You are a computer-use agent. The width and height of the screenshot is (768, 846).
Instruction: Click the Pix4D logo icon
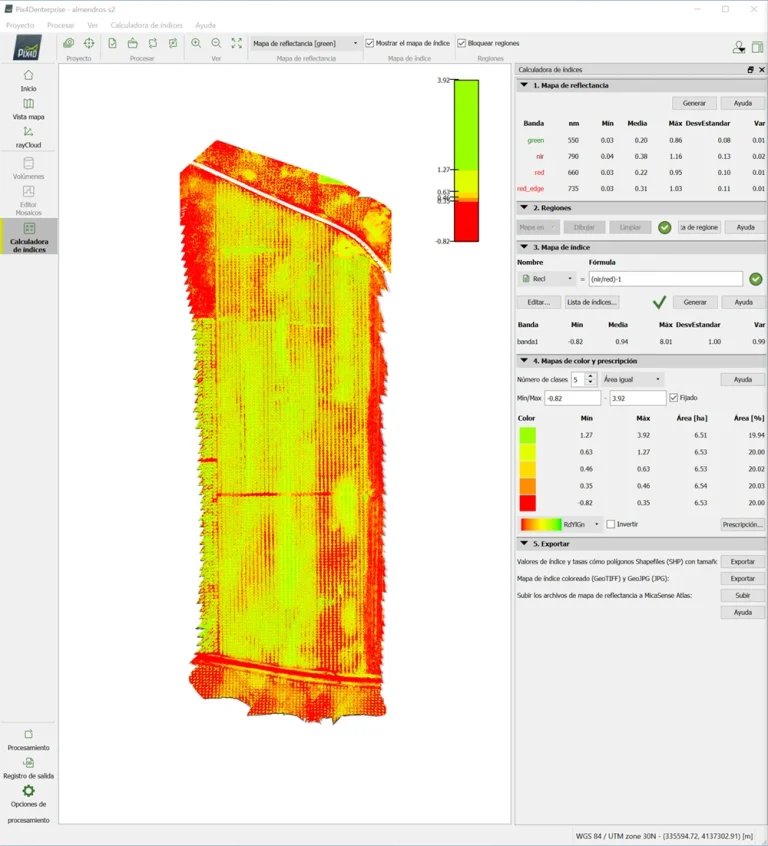click(28, 47)
